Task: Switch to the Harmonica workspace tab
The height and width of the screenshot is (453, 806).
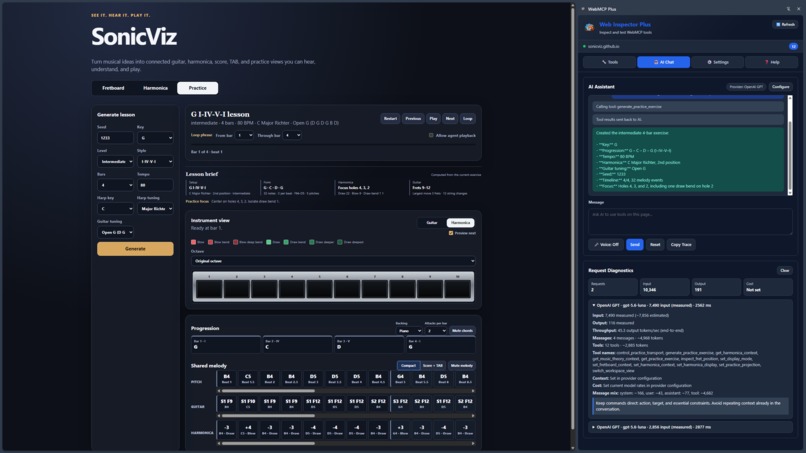Action: pos(155,88)
